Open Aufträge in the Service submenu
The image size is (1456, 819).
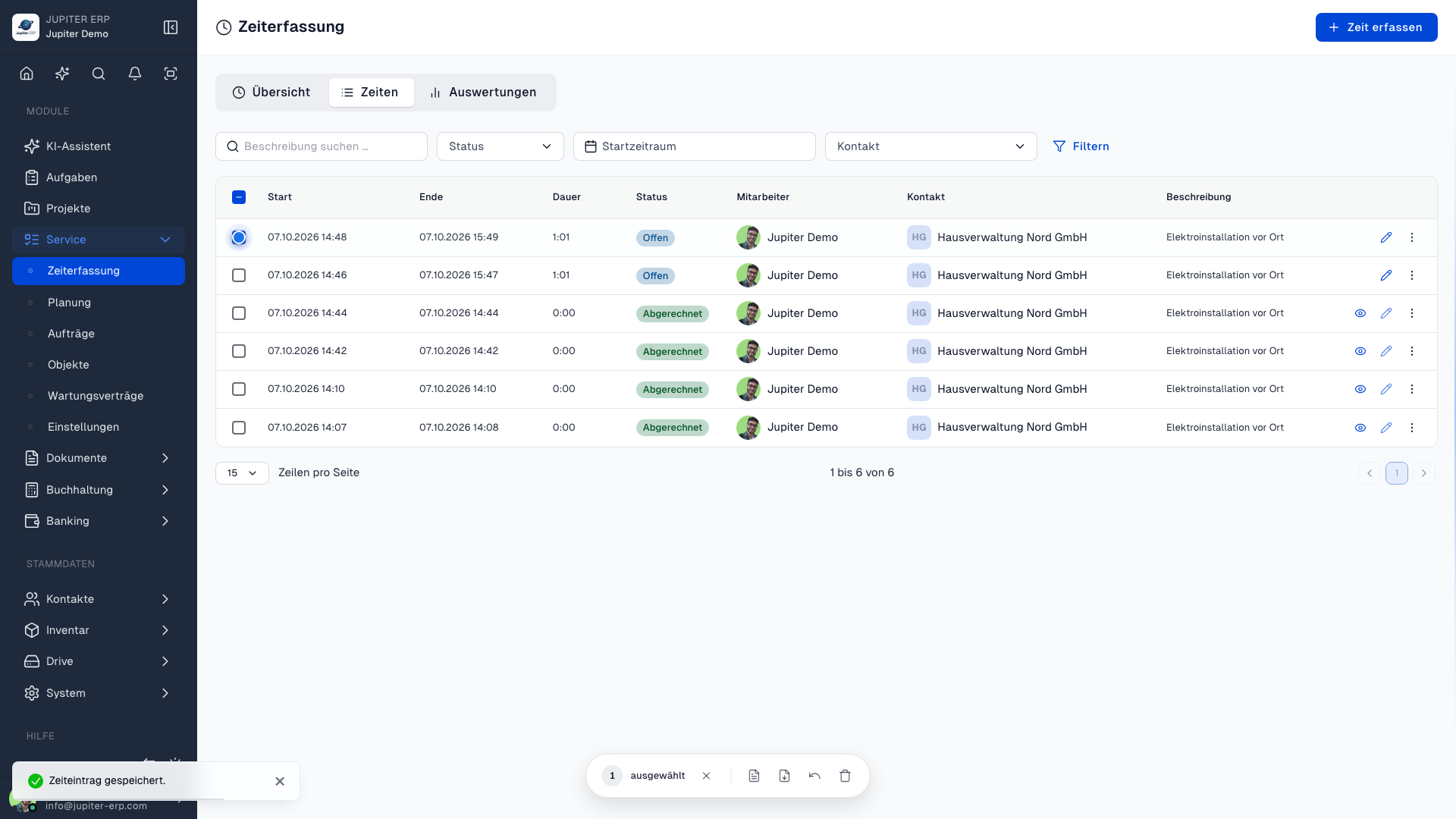pyautogui.click(x=99, y=334)
